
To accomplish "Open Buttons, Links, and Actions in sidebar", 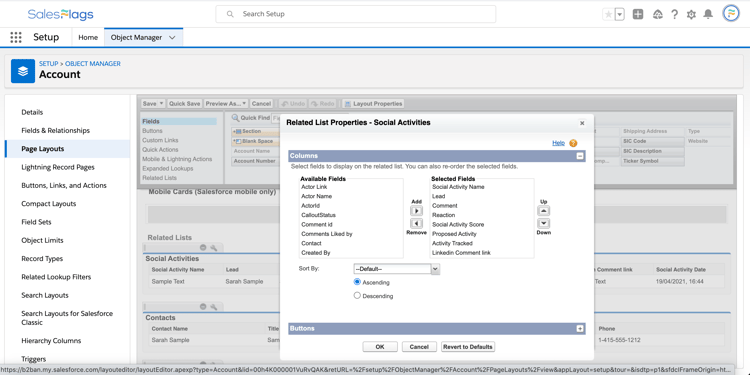I will coord(64,186).
